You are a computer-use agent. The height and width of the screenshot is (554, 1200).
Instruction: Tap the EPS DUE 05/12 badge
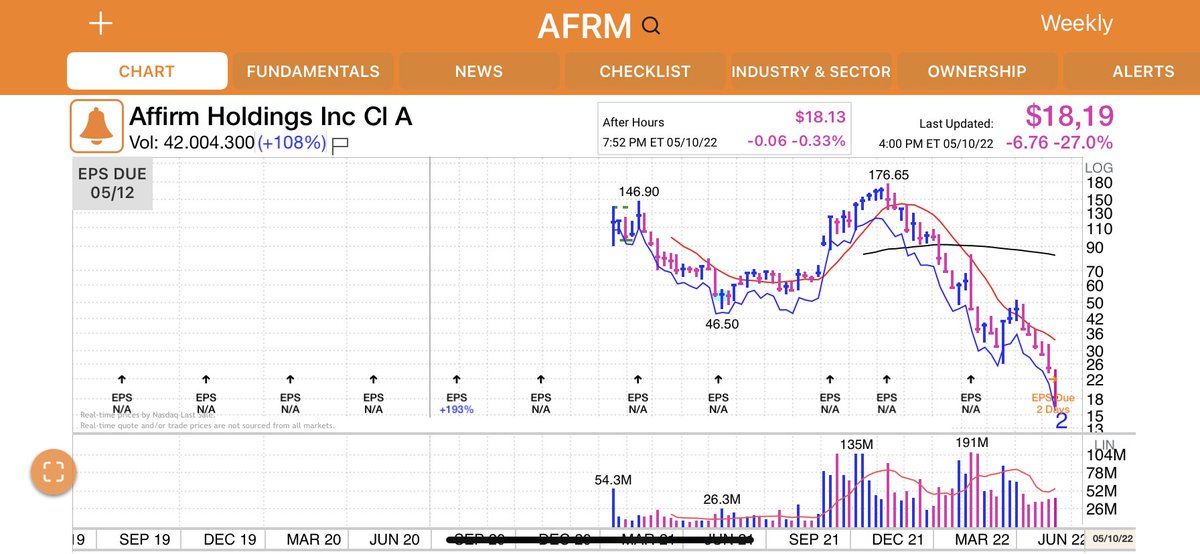[x=112, y=183]
